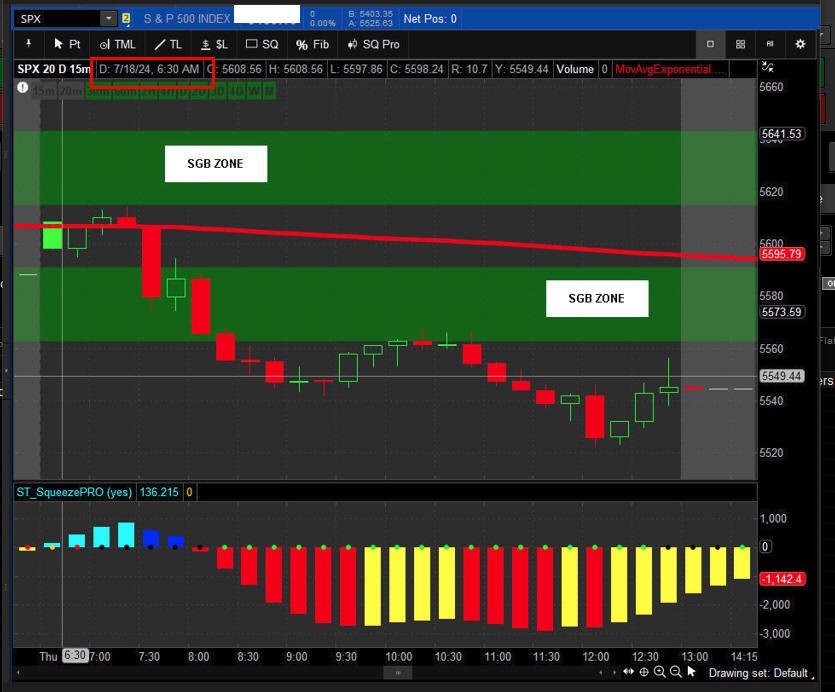Open the SPX symbol dropdown arrow
835x692 pixels.
[x=107, y=18]
